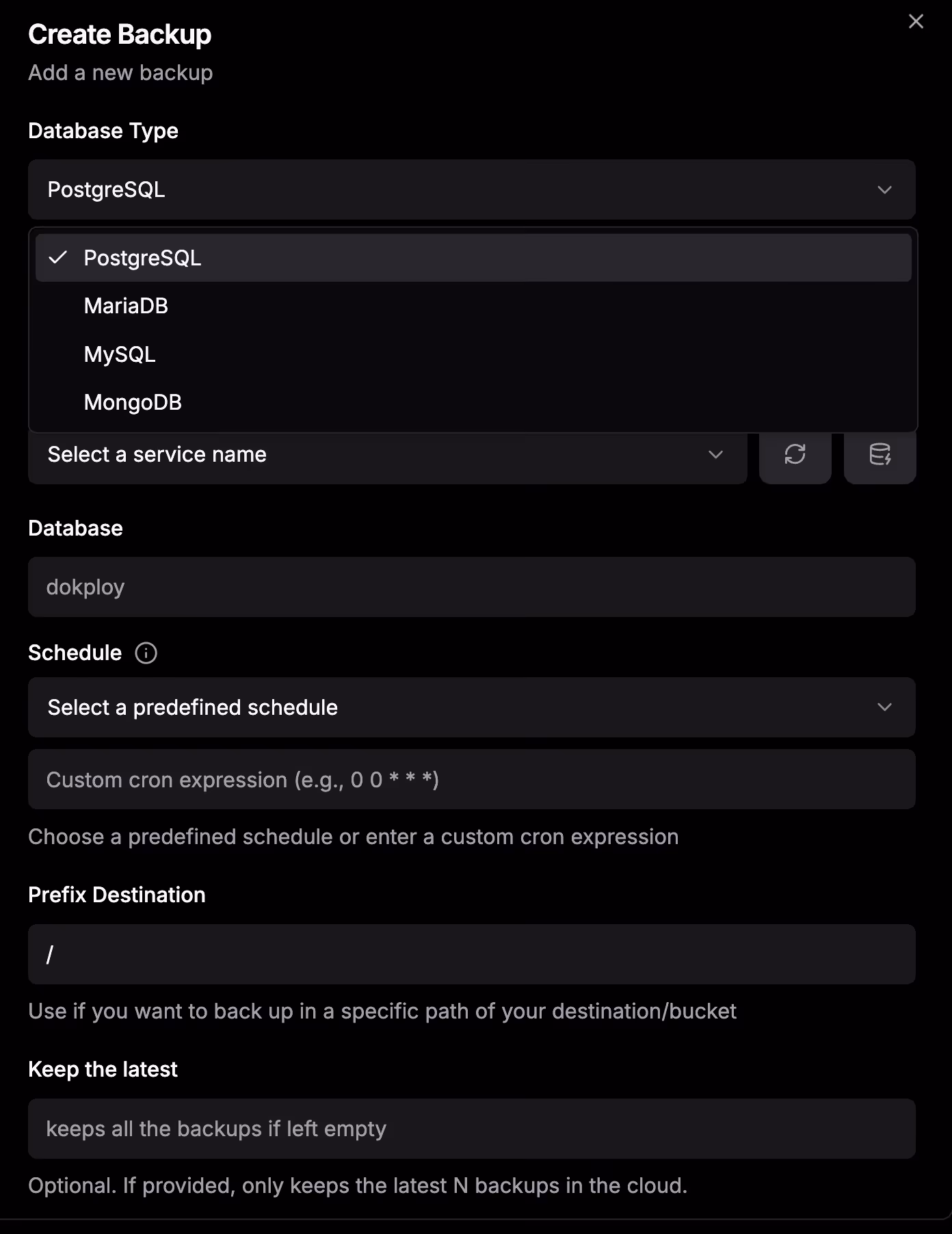Click the Create Backup dialog title

tap(120, 33)
